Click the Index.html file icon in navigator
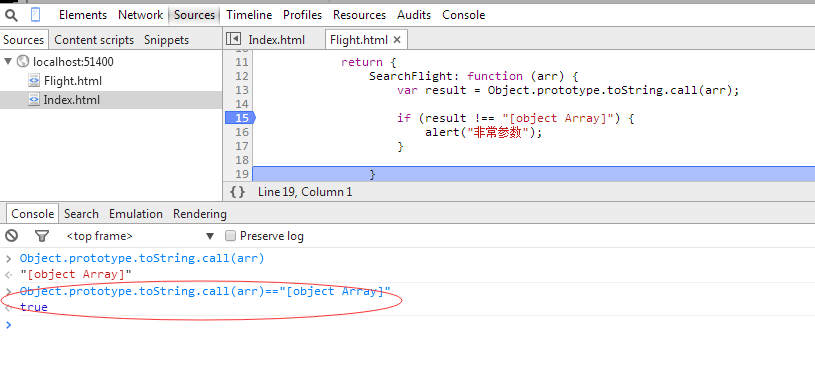 [x=34, y=100]
